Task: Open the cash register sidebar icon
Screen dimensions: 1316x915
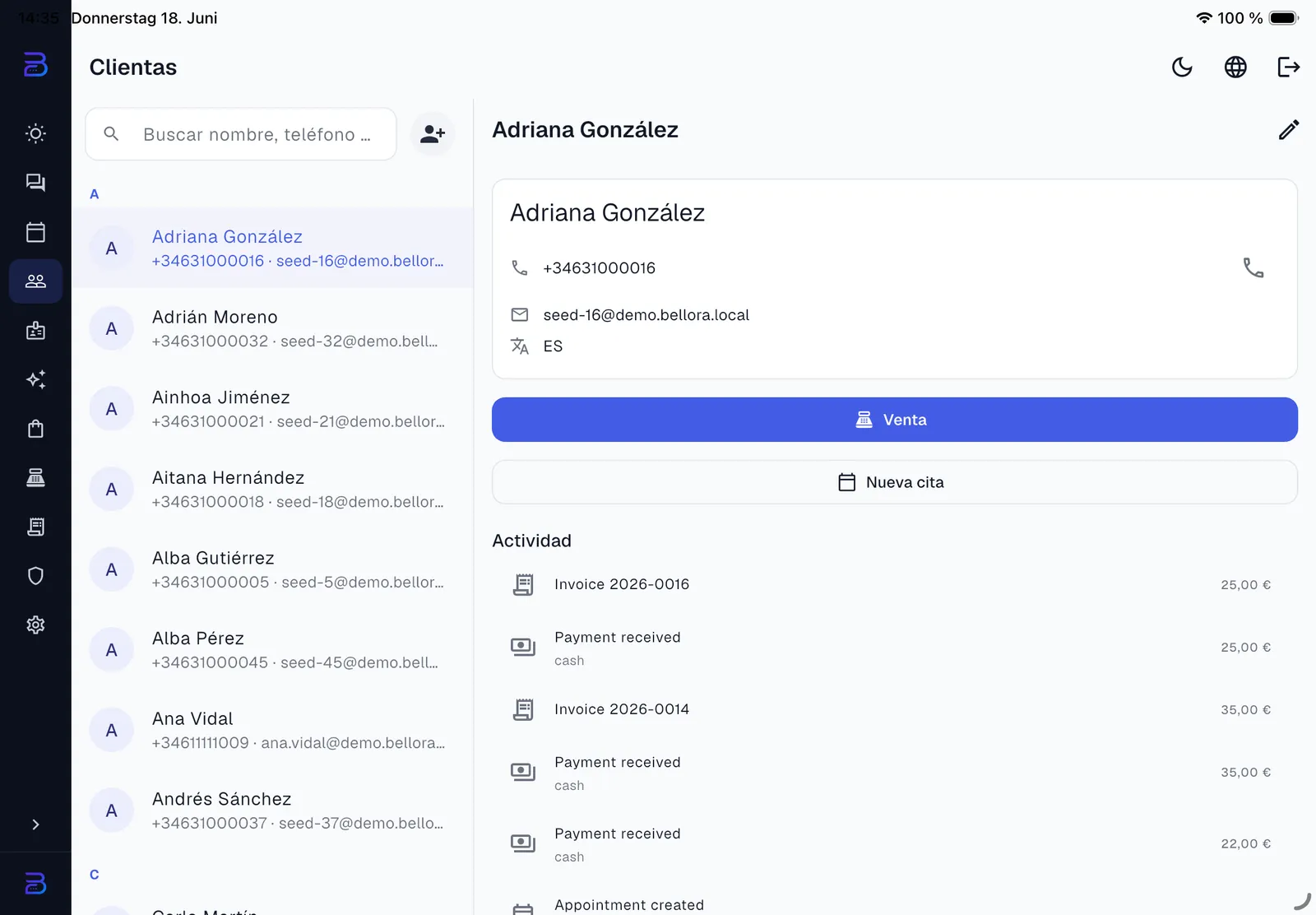Action: tap(35, 477)
